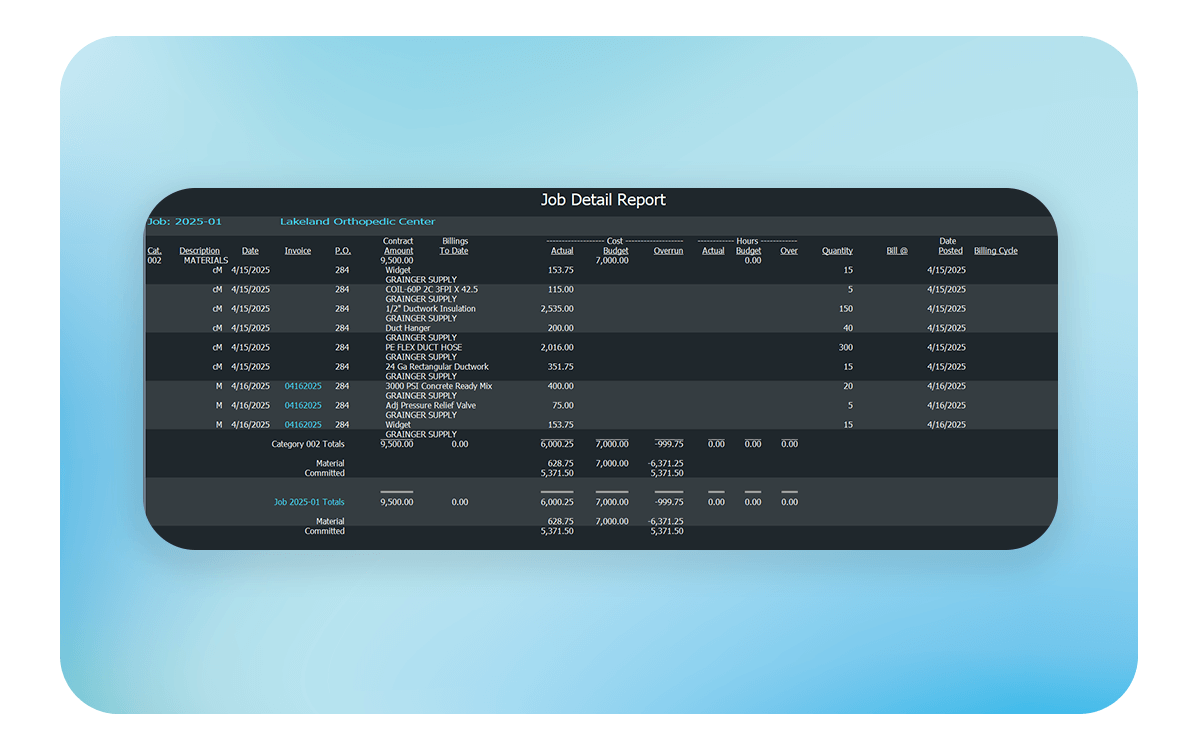Select the Date Posted column header
The height and width of the screenshot is (750, 1200).
[x=949, y=246]
